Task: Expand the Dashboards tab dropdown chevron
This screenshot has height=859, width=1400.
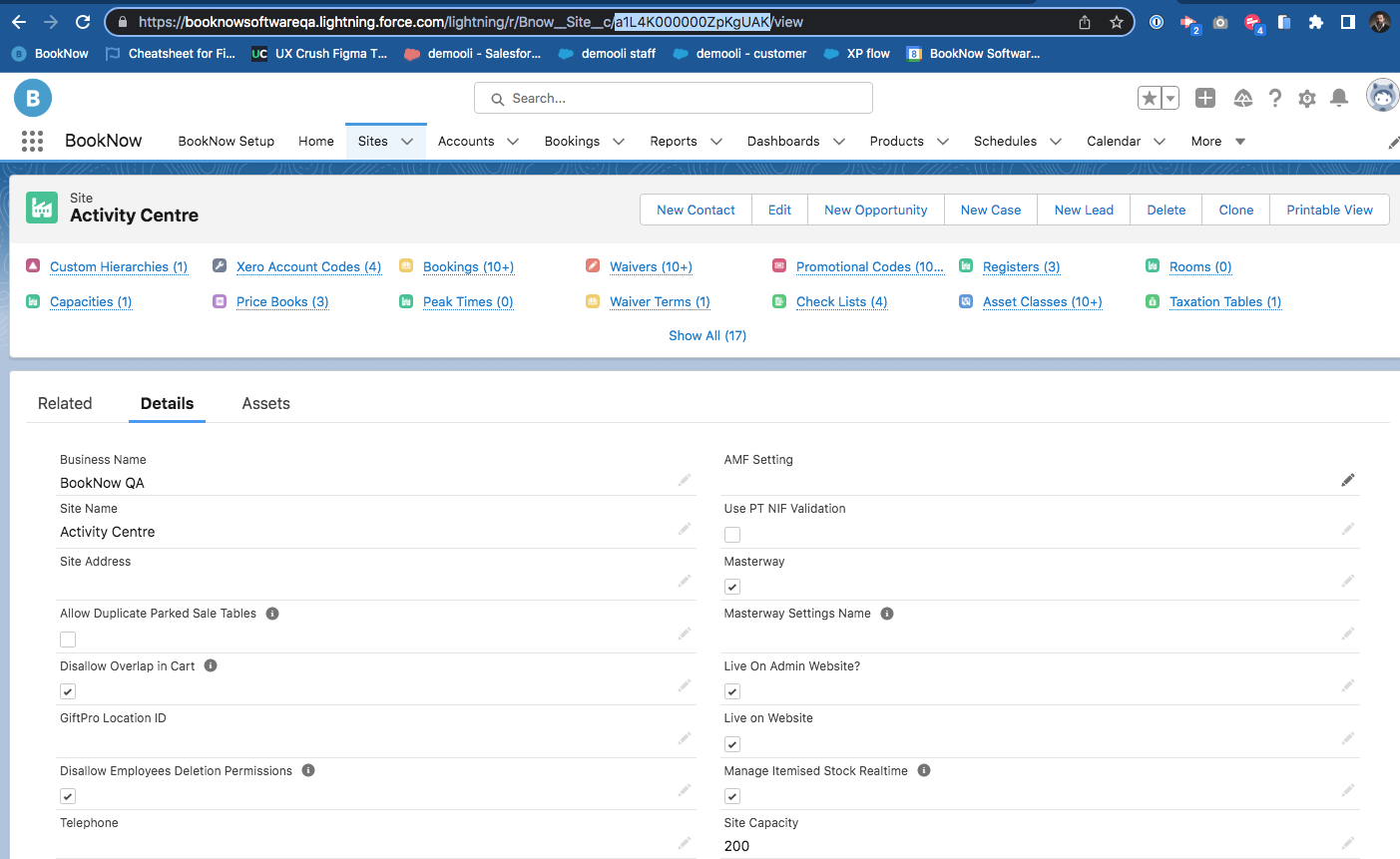Action: [x=839, y=142]
